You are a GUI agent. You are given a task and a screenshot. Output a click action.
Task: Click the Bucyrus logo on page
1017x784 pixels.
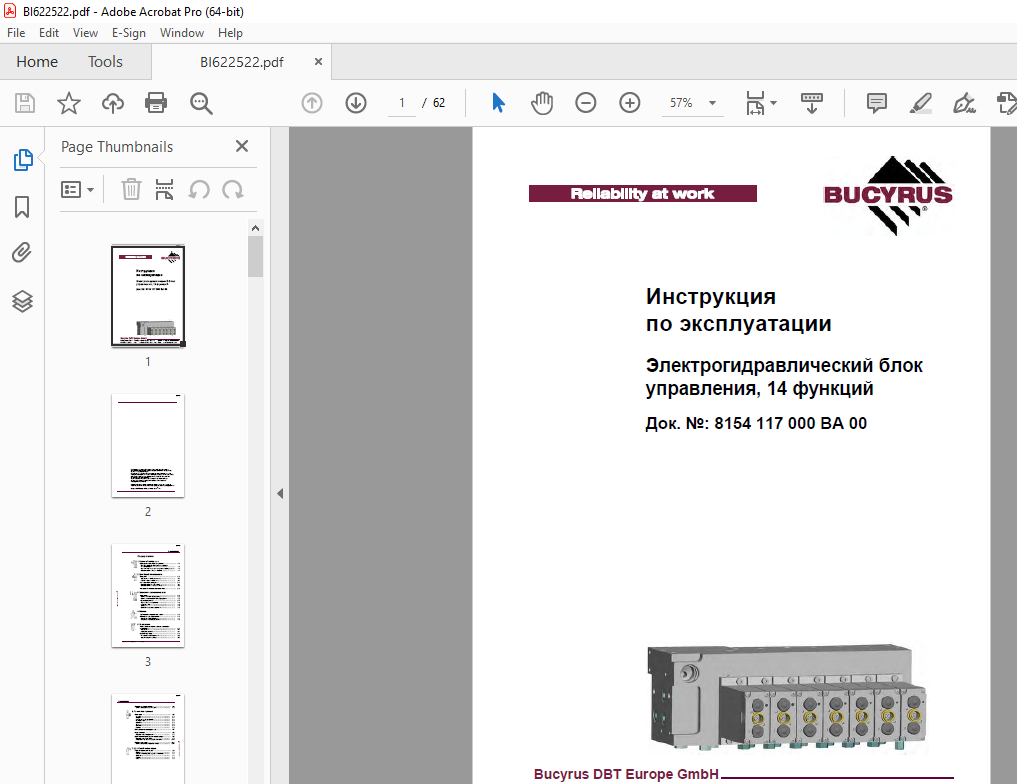888,195
